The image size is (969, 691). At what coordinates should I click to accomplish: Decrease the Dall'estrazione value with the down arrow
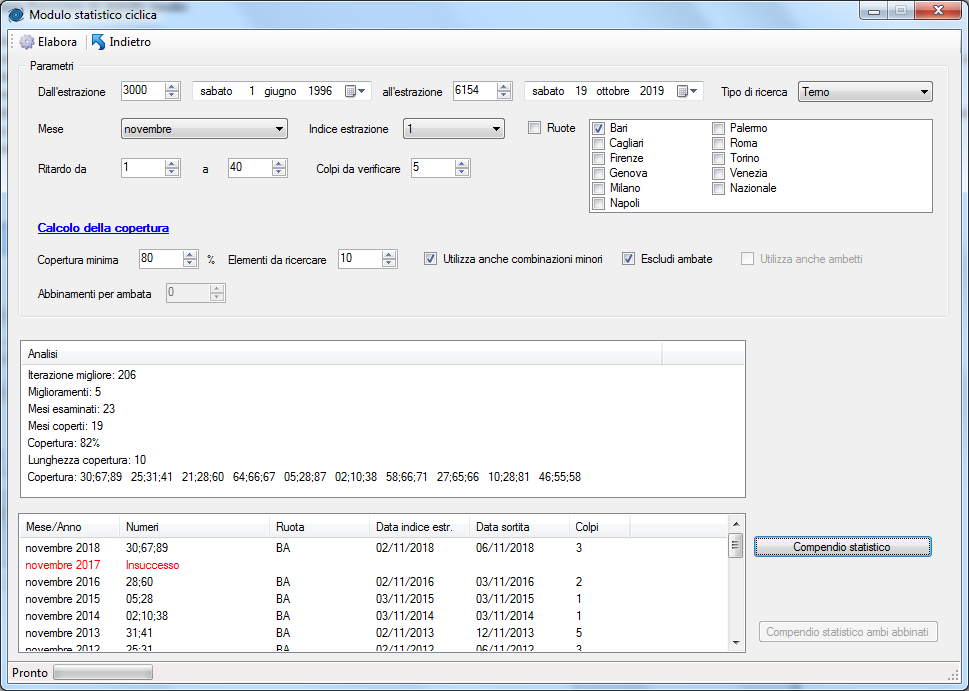coord(172,95)
